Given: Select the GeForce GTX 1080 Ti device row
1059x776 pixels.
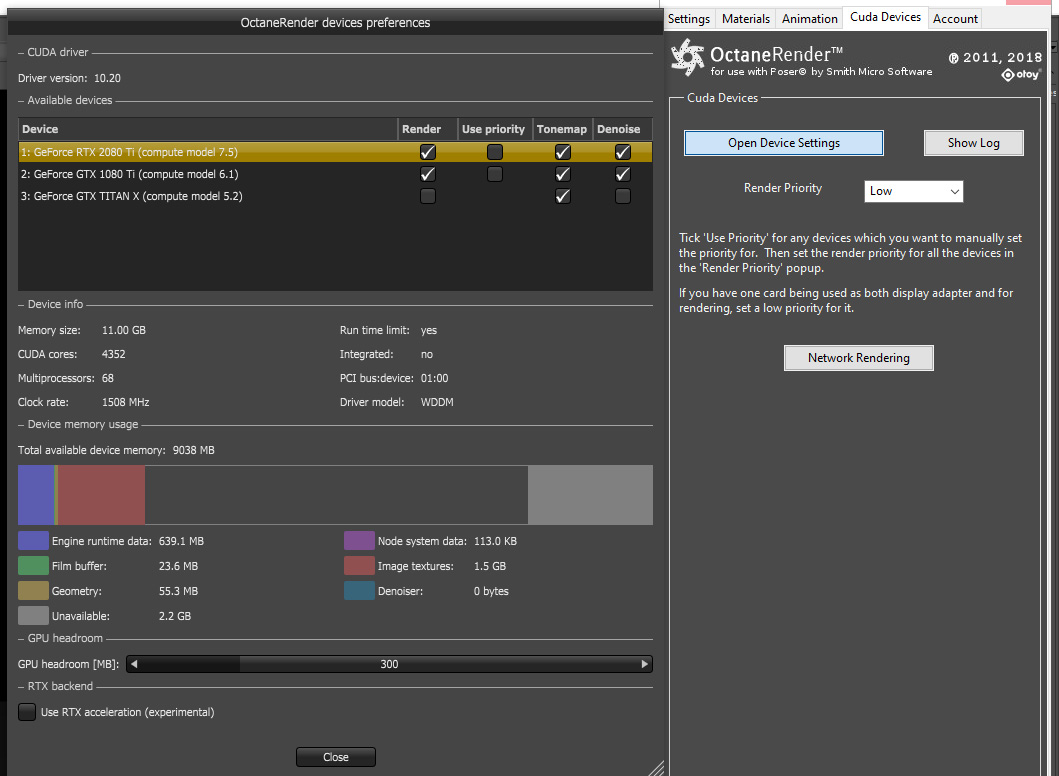Looking at the screenshot, I should coord(335,174).
